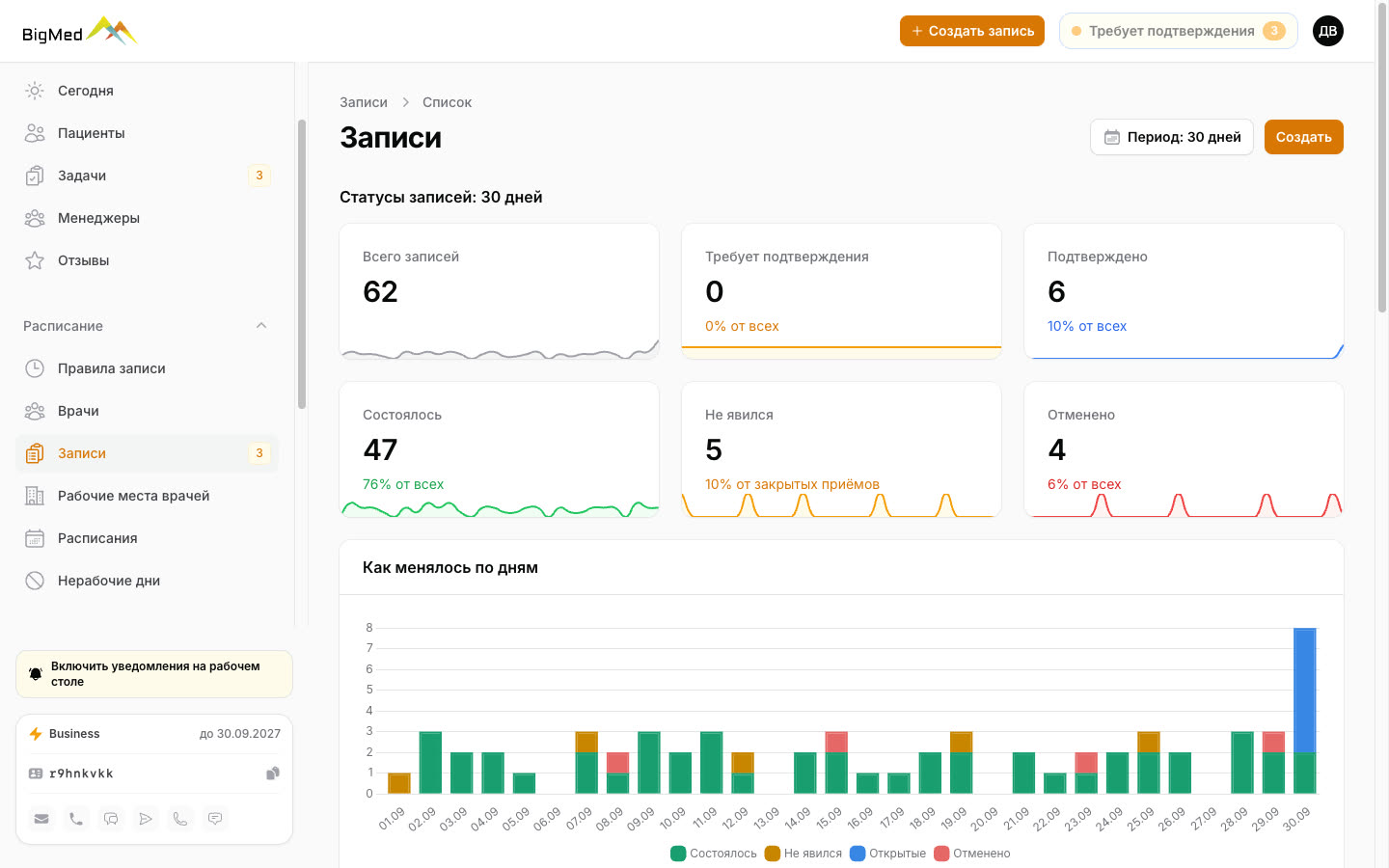Click the BigMed logo
Image resolution: width=1389 pixels, height=868 pixels.
pyautogui.click(x=79, y=32)
